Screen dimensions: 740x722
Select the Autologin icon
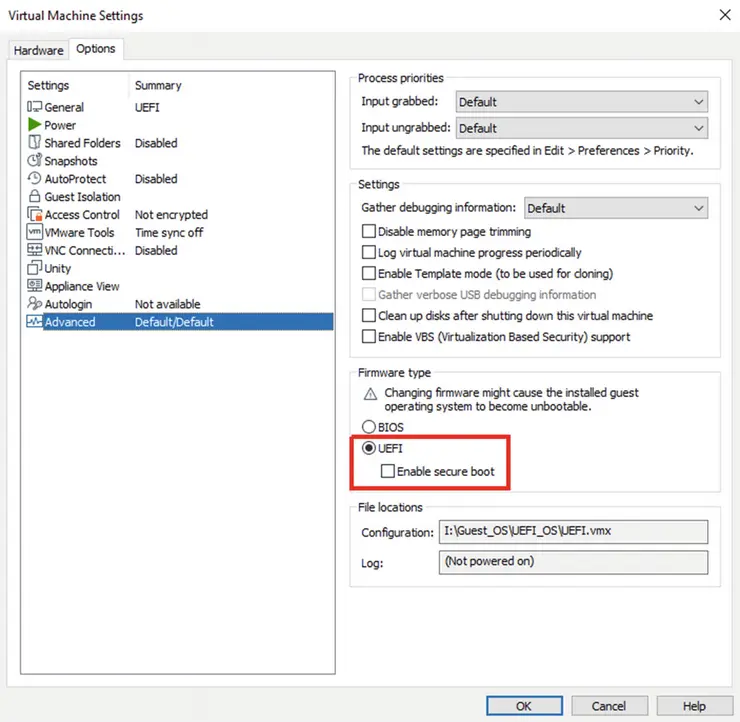click(35, 304)
